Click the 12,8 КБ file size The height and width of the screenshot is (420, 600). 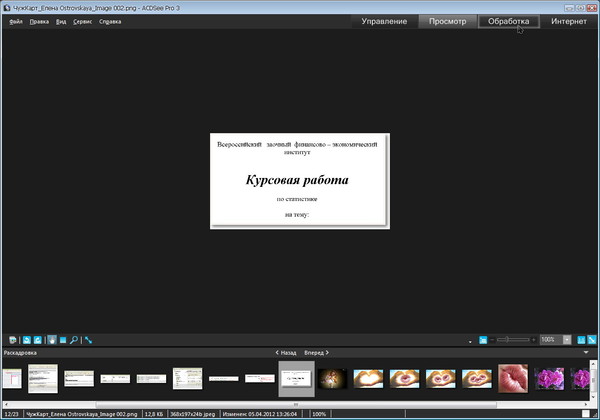tap(154, 414)
